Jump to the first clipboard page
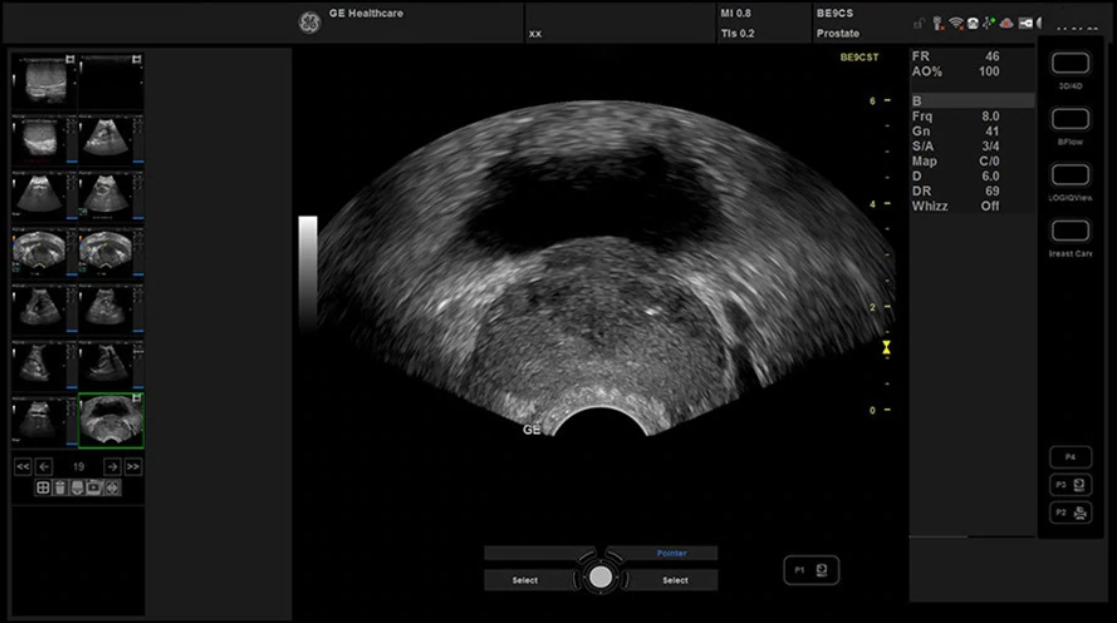Viewport: 1117px width, 623px height. pyautogui.click(x=22, y=466)
